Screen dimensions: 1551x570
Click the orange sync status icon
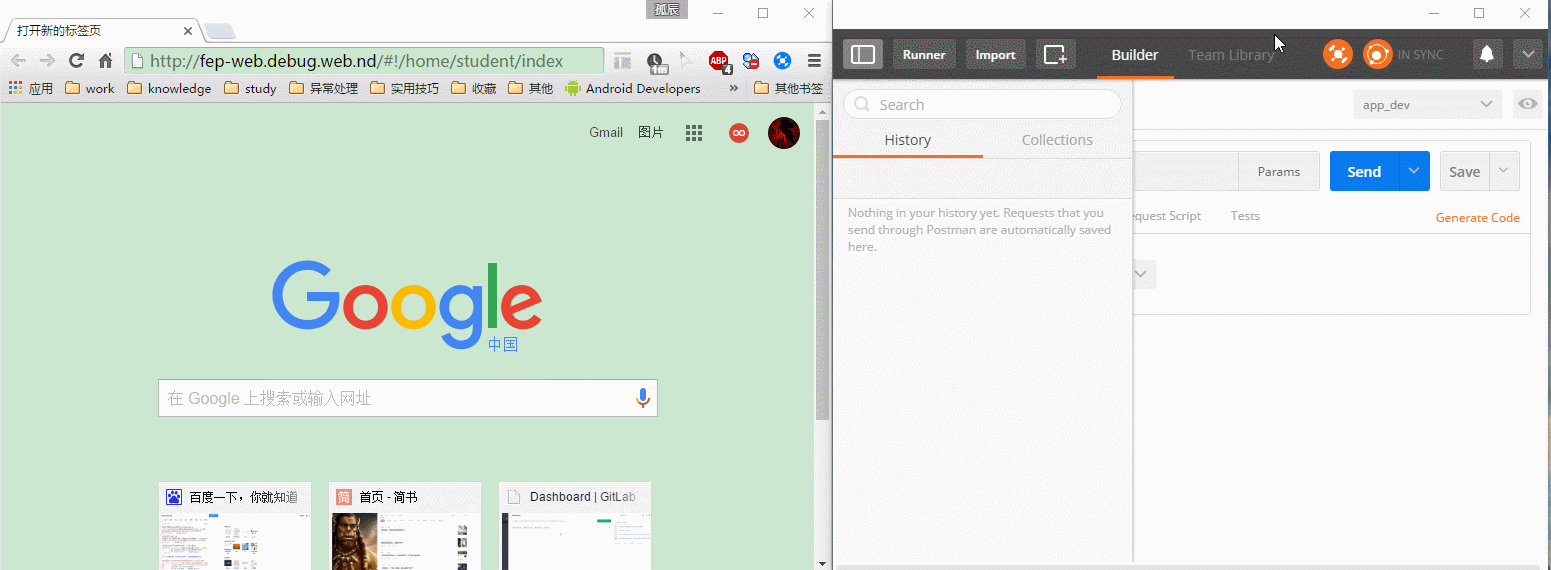coord(1378,54)
